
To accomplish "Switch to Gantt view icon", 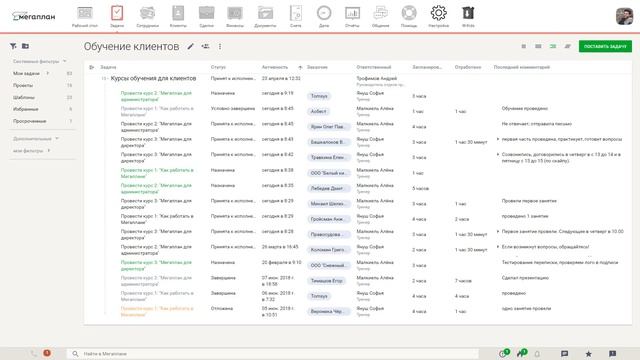I will coord(568,47).
